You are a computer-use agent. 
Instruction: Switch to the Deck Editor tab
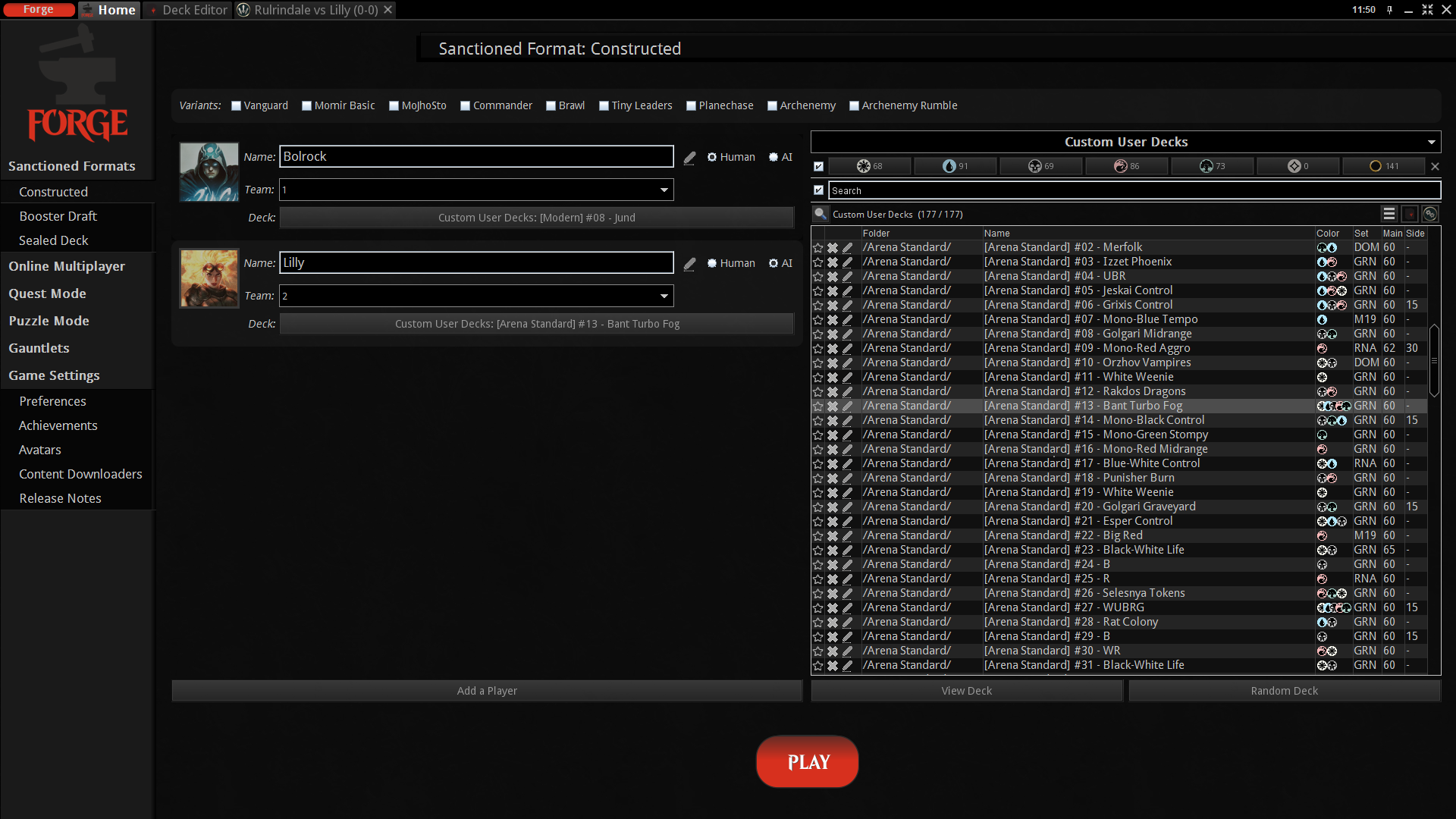click(188, 10)
